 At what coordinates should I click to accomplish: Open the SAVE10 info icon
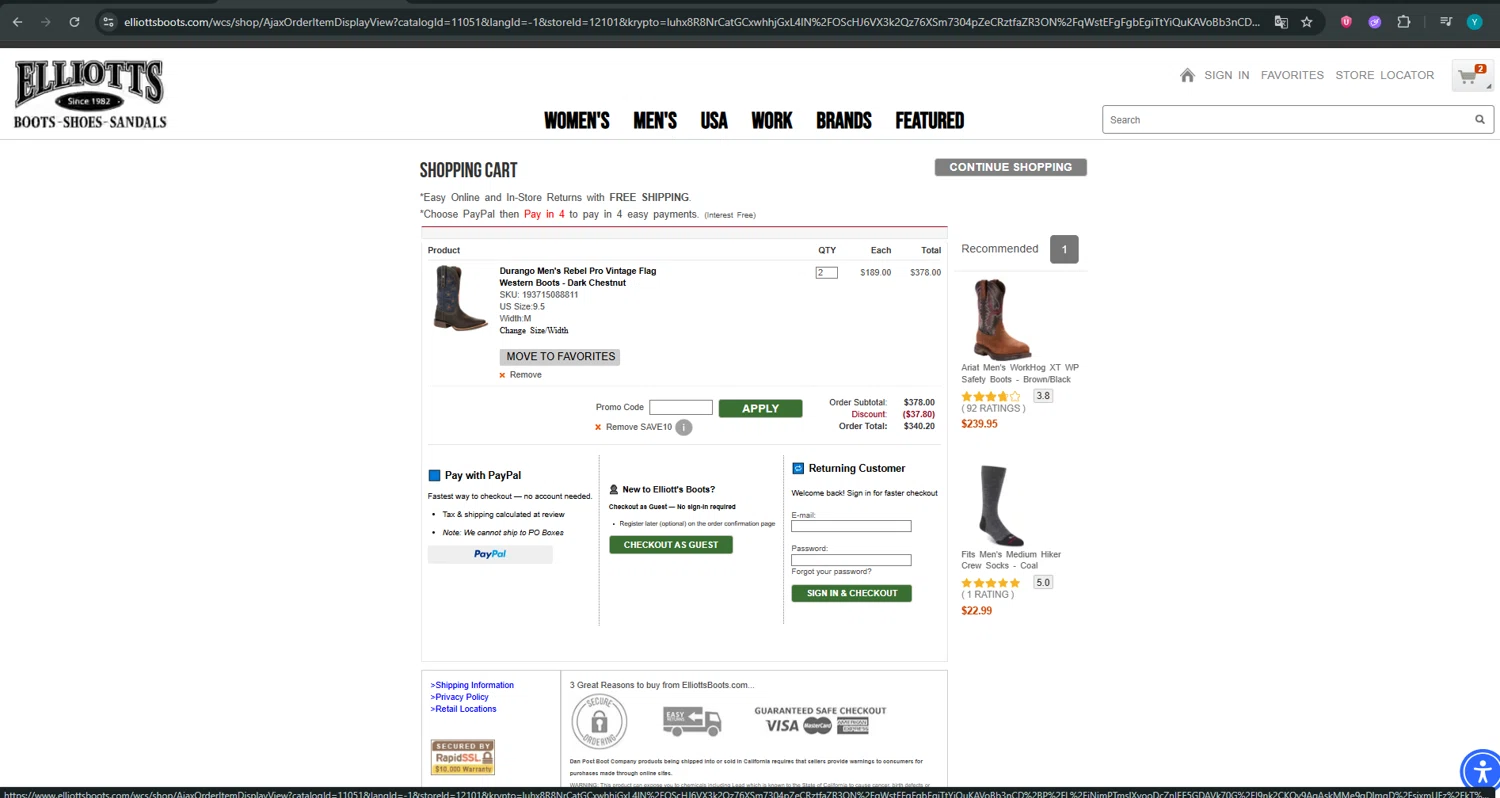pos(683,427)
